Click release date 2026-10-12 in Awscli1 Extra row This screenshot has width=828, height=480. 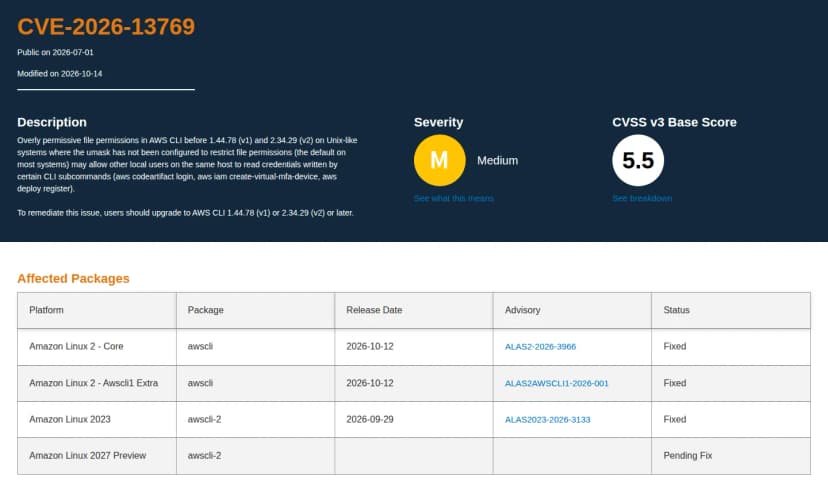[x=370, y=383]
